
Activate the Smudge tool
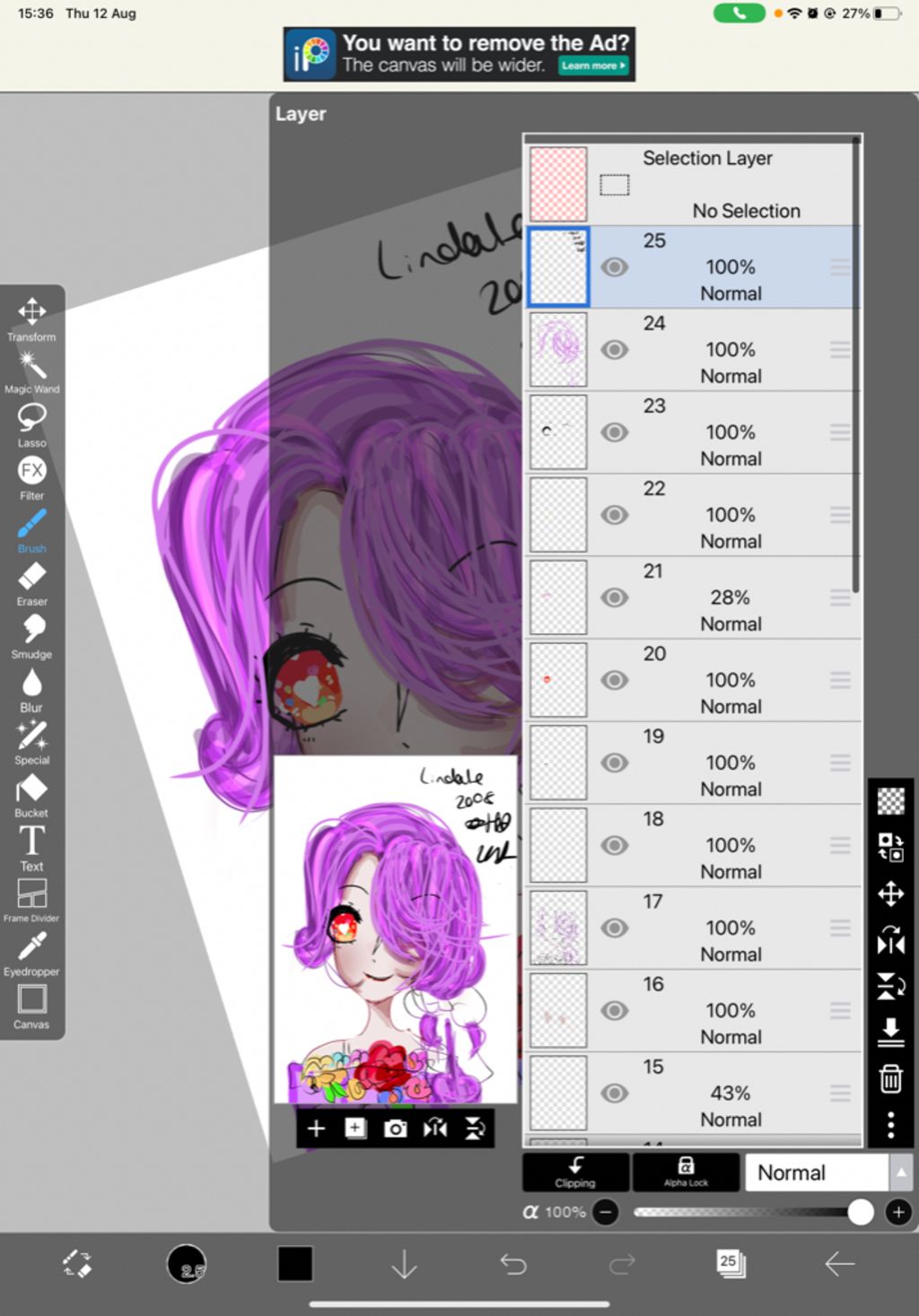[31, 637]
